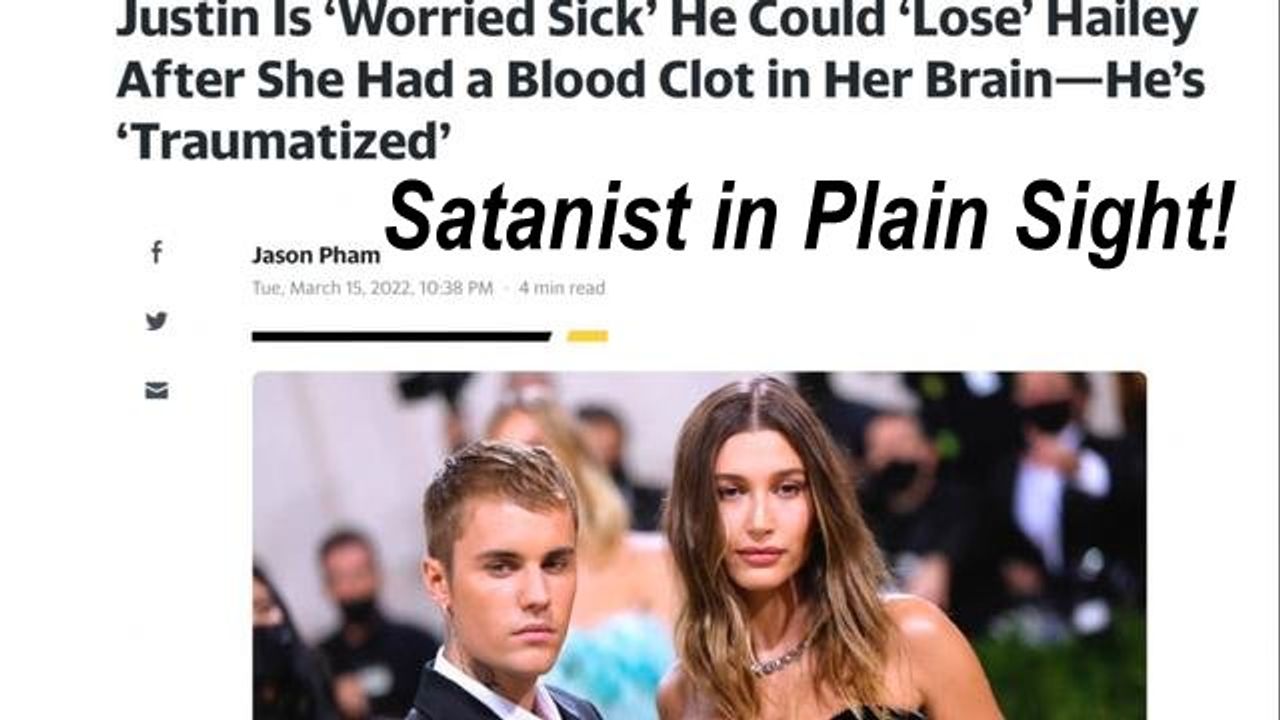Open the red carpet article photo
1280x720 pixels.
click(x=699, y=546)
